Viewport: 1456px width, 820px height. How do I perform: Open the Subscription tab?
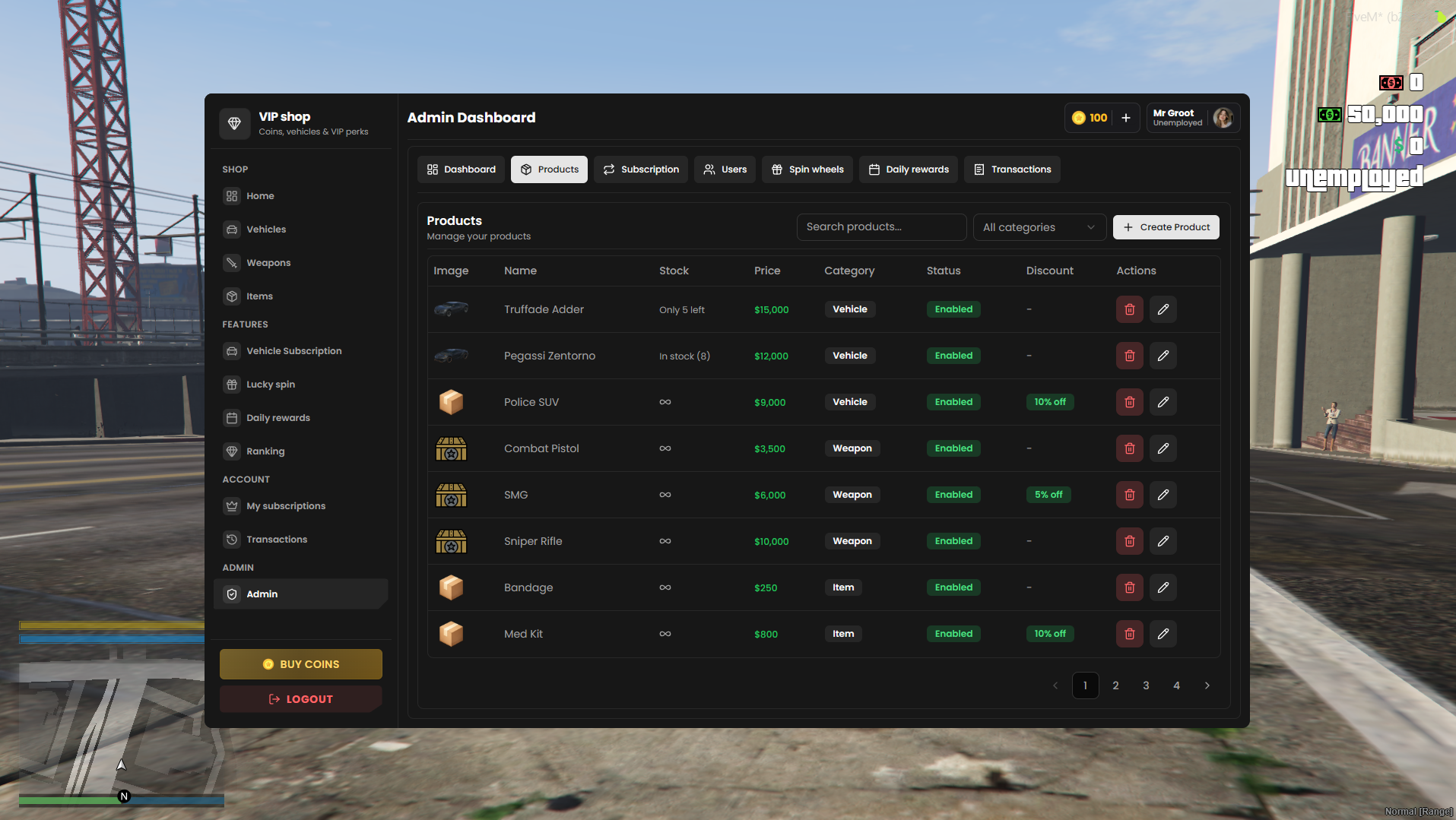(x=641, y=169)
